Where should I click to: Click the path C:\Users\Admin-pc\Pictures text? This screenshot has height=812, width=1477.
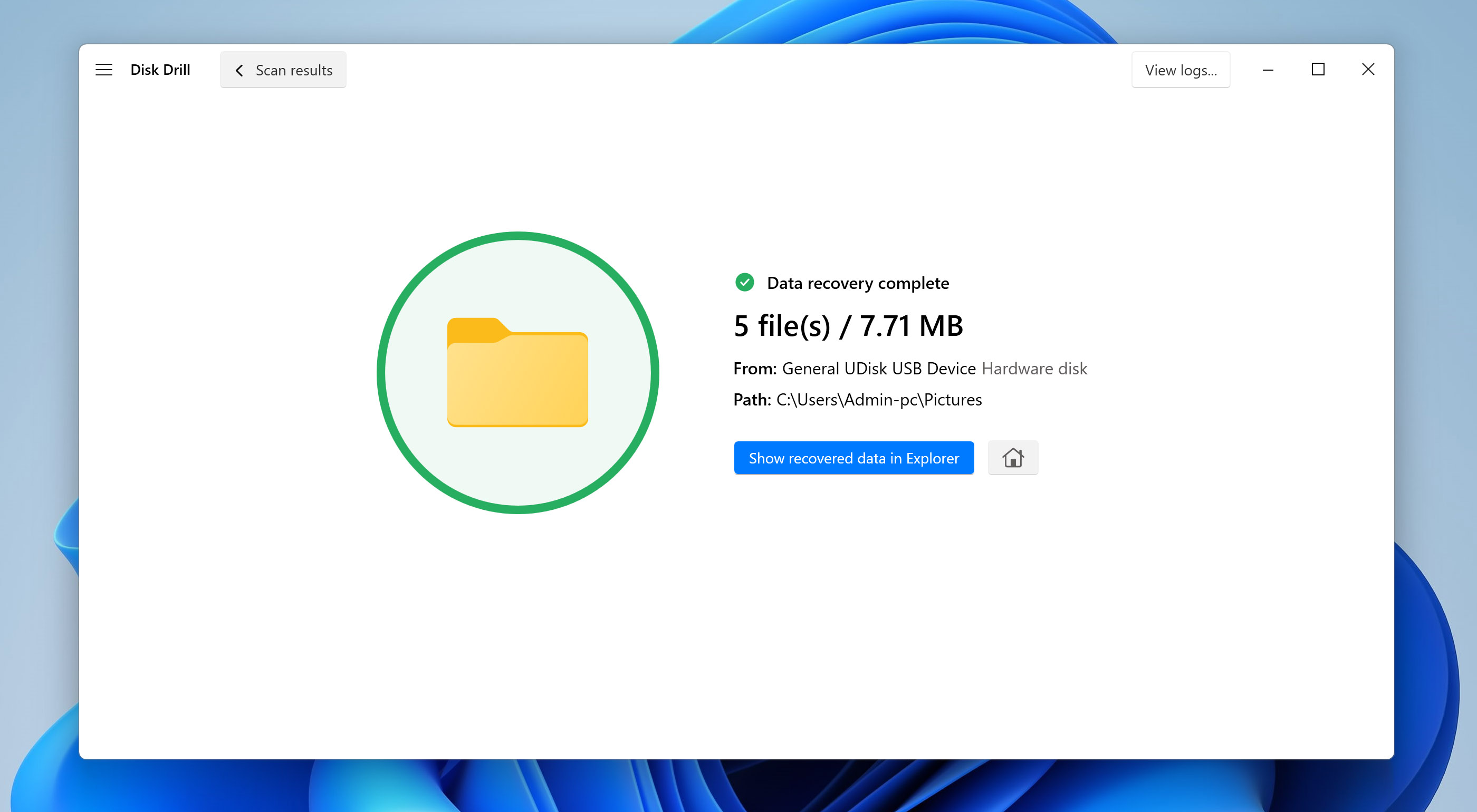point(880,398)
